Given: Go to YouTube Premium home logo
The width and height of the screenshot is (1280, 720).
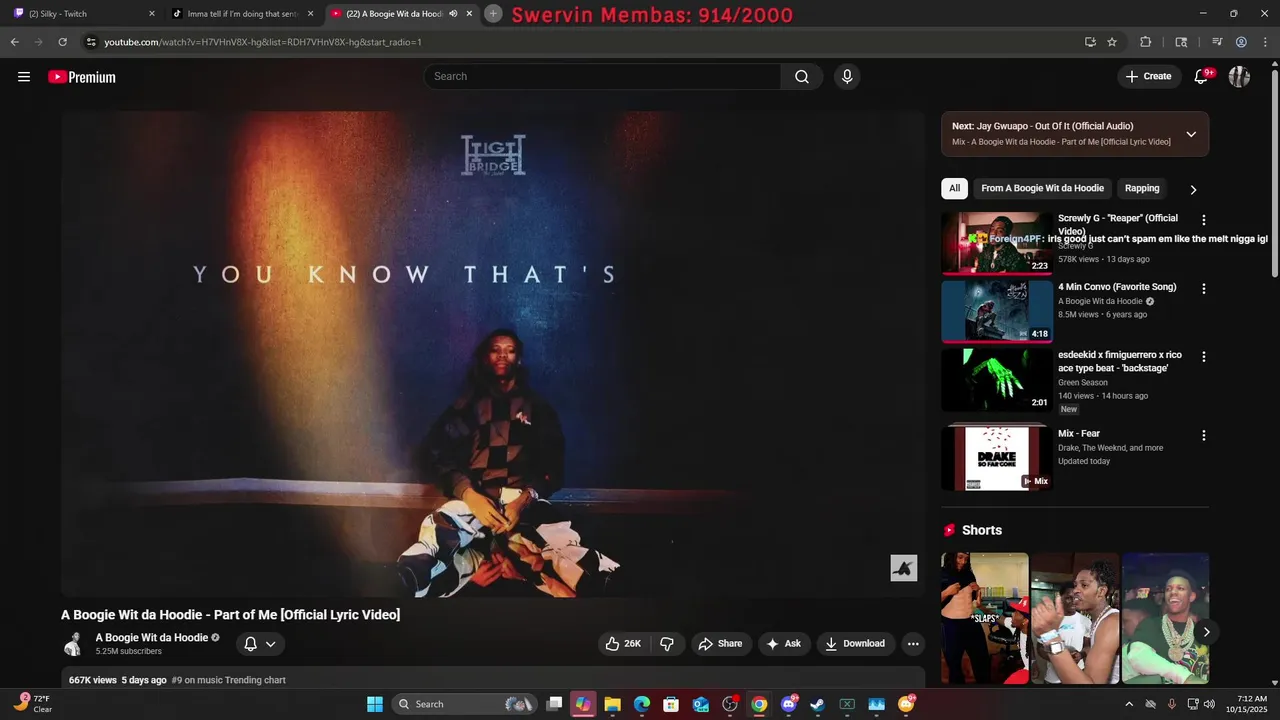Looking at the screenshot, I should tap(82, 77).
